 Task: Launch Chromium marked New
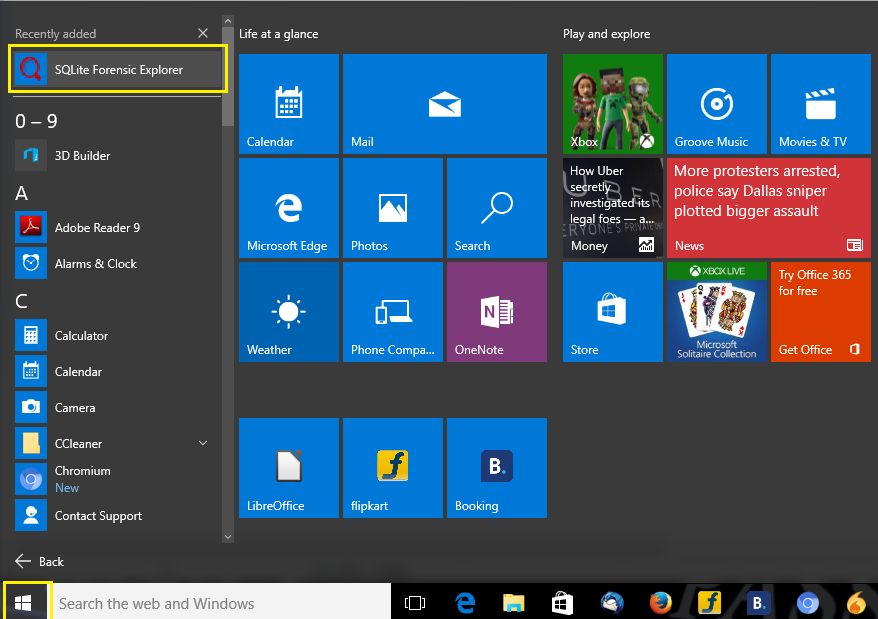[118, 480]
